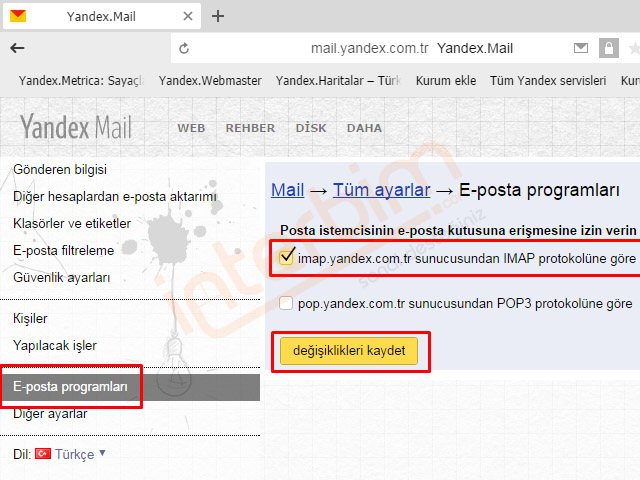Open the DİSK tab in the header
640x480 pixels.
pos(311,128)
